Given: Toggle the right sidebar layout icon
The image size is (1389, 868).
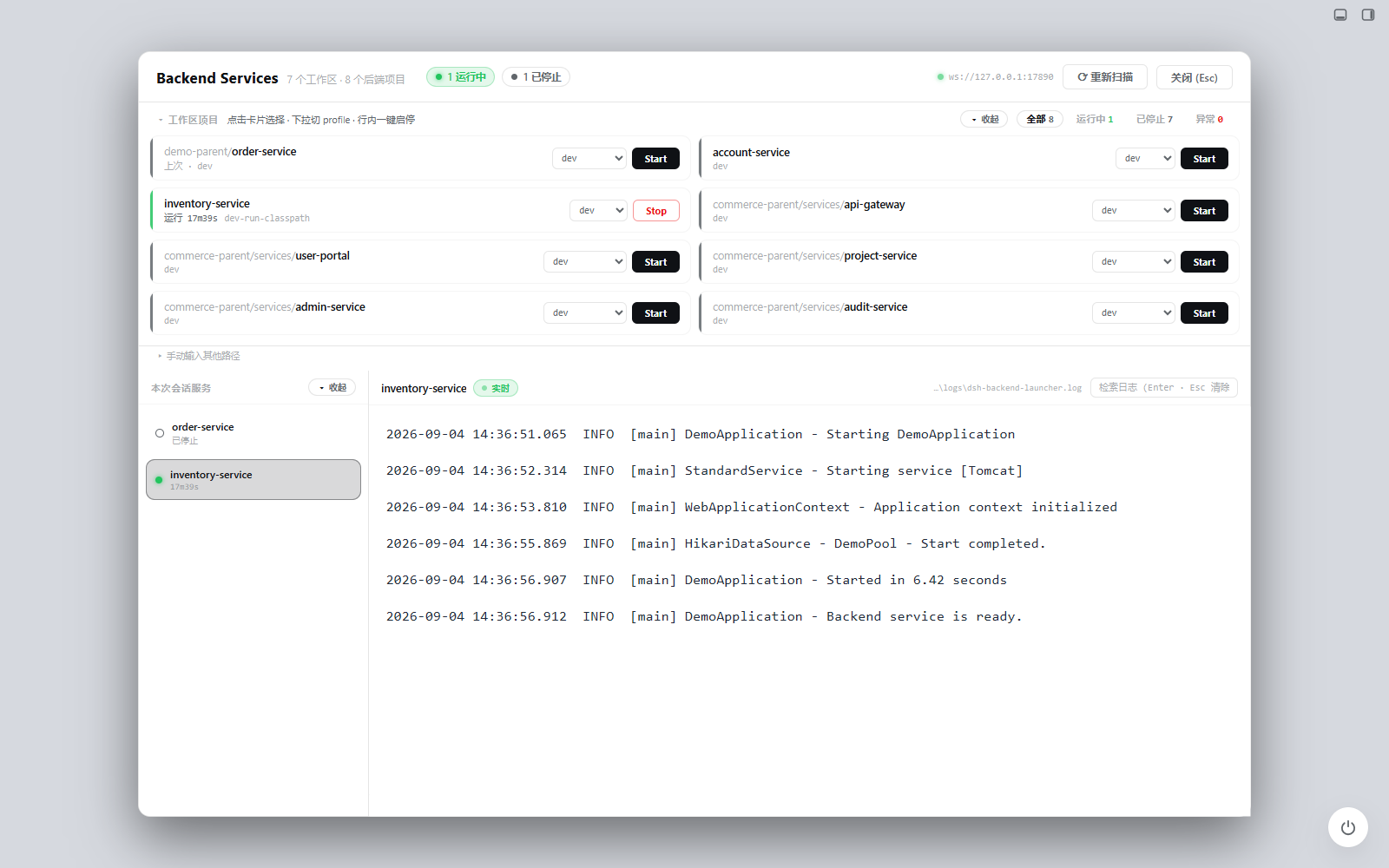Looking at the screenshot, I should [x=1368, y=15].
